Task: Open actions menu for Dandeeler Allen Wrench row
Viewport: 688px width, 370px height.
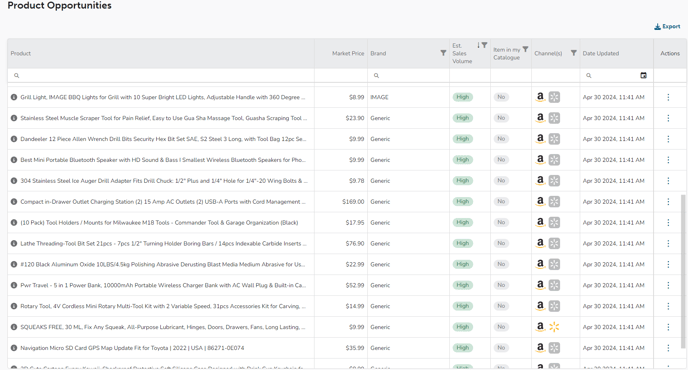Action: (668, 139)
